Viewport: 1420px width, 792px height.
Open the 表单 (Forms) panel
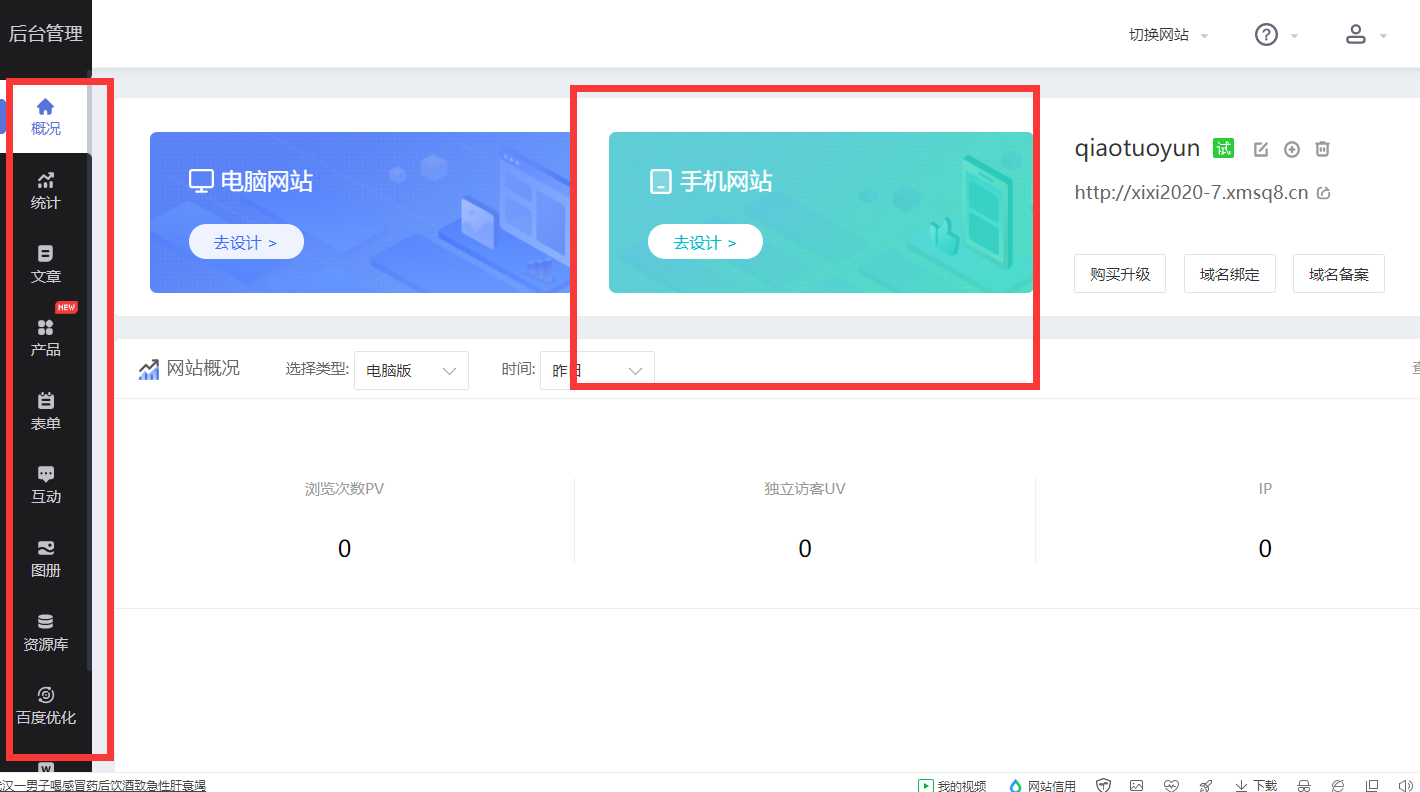(x=46, y=410)
